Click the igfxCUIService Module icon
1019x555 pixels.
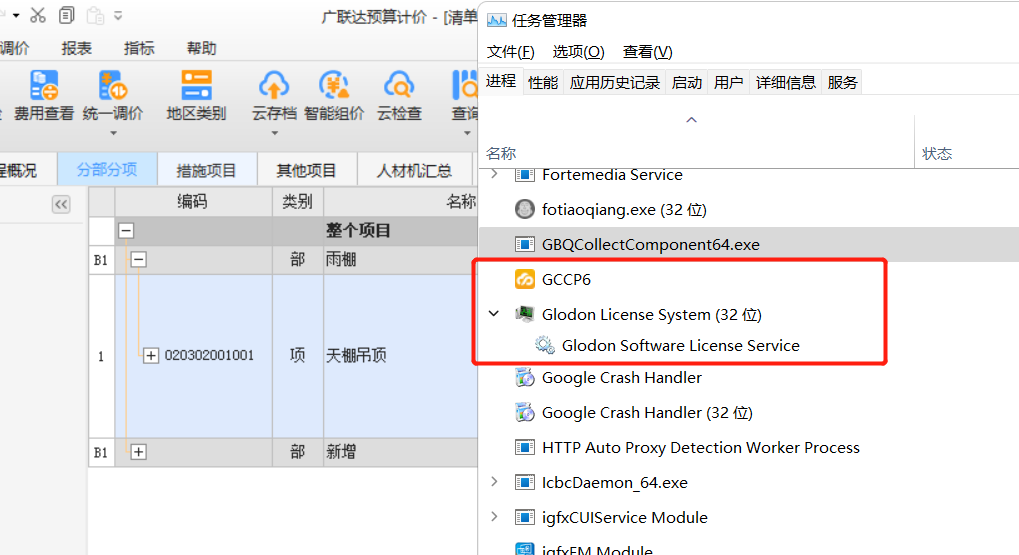(x=524, y=517)
